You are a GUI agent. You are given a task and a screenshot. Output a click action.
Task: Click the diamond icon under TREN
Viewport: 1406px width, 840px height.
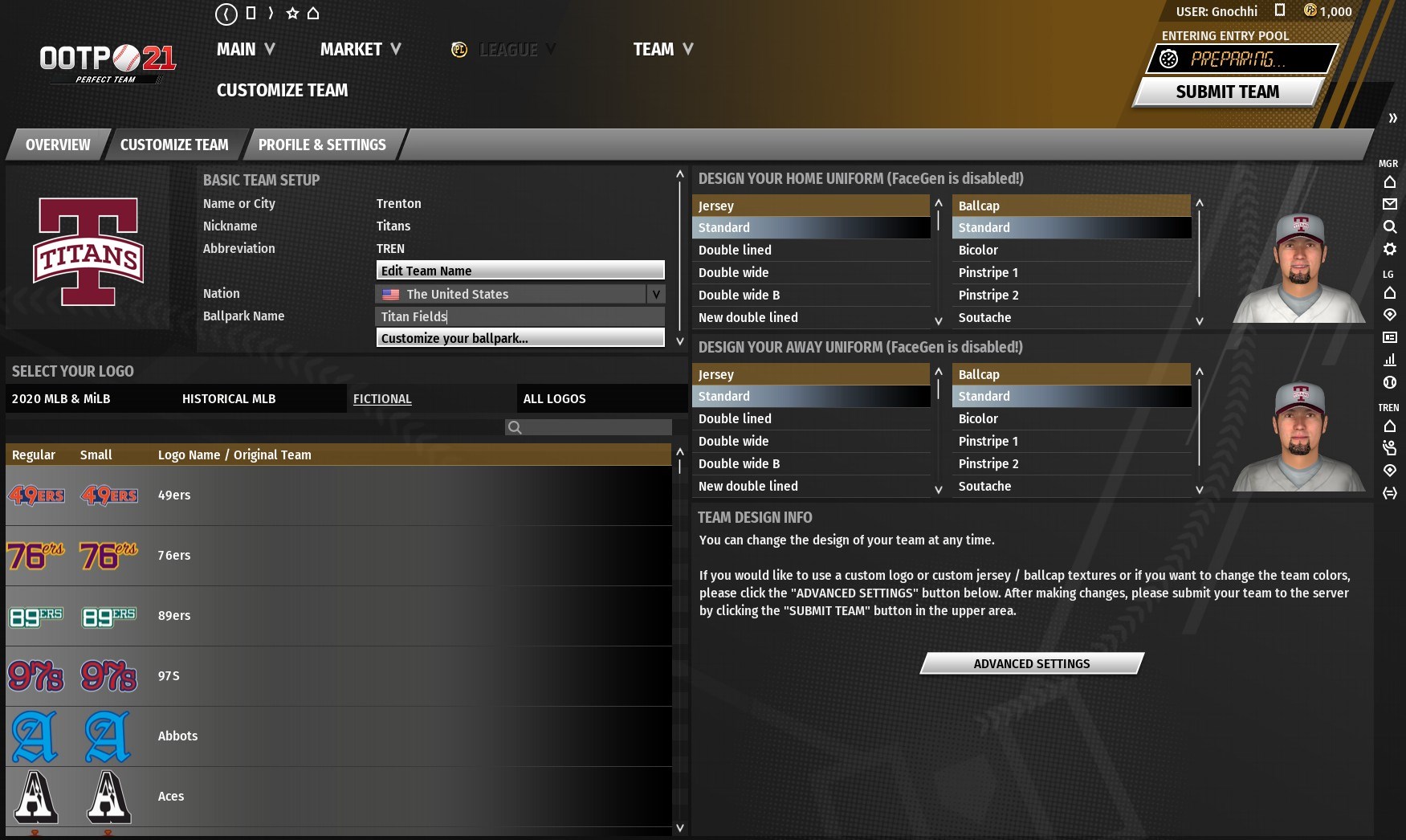coord(1390,471)
